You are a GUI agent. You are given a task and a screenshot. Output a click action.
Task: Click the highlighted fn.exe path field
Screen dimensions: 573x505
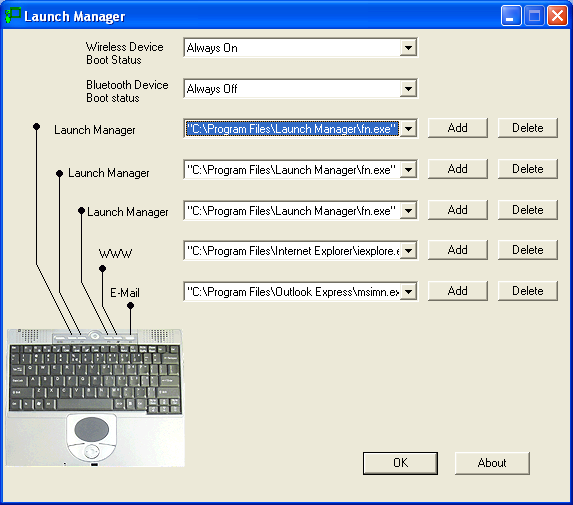[292, 129]
